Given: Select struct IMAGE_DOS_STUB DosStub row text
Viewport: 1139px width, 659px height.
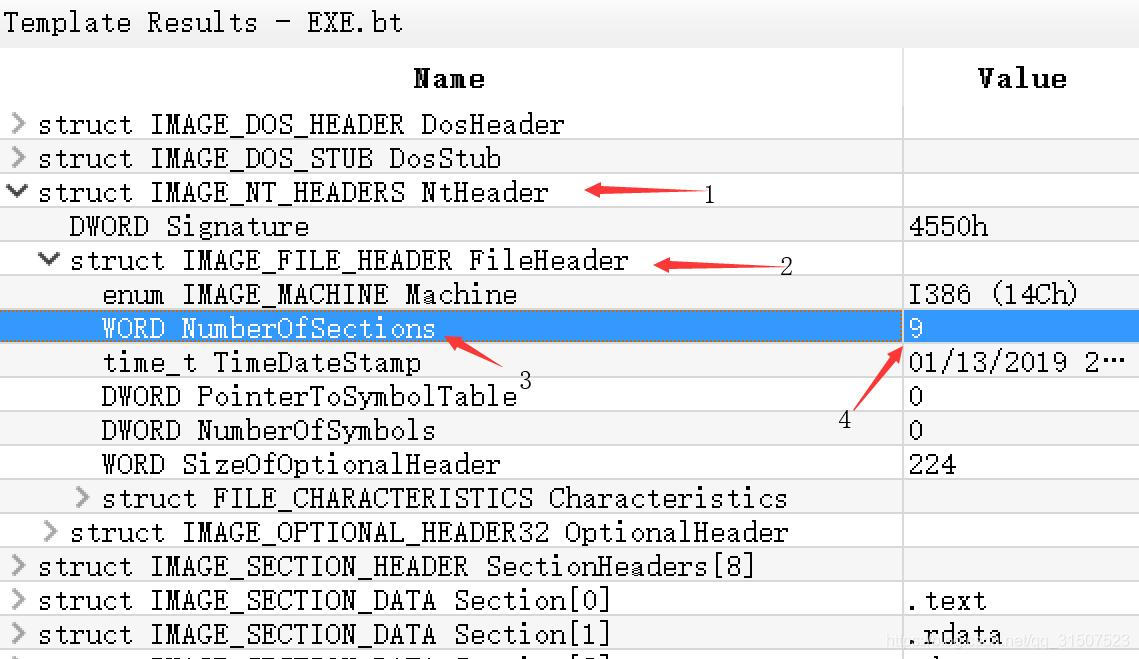Looking at the screenshot, I should (269, 158).
